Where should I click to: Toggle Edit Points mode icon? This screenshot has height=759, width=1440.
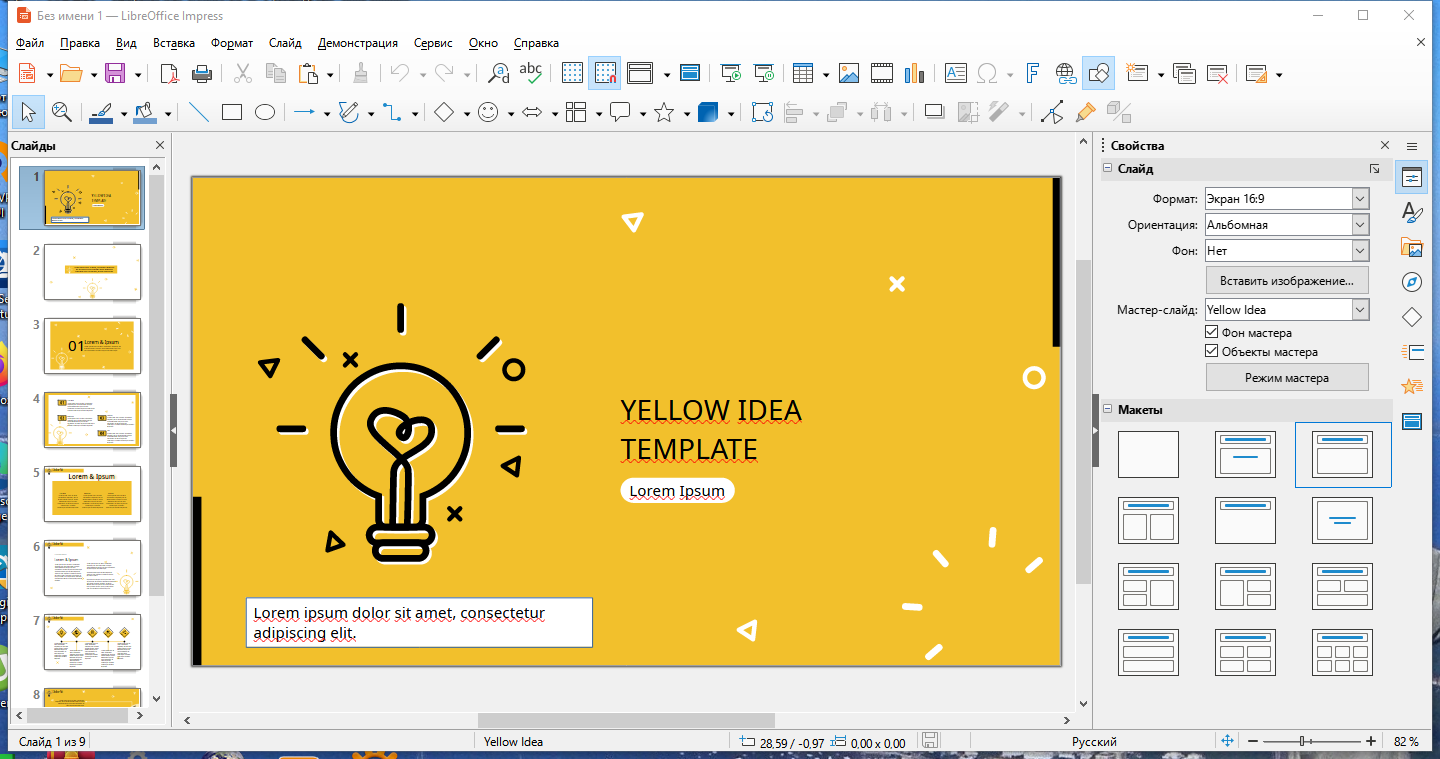point(1052,112)
